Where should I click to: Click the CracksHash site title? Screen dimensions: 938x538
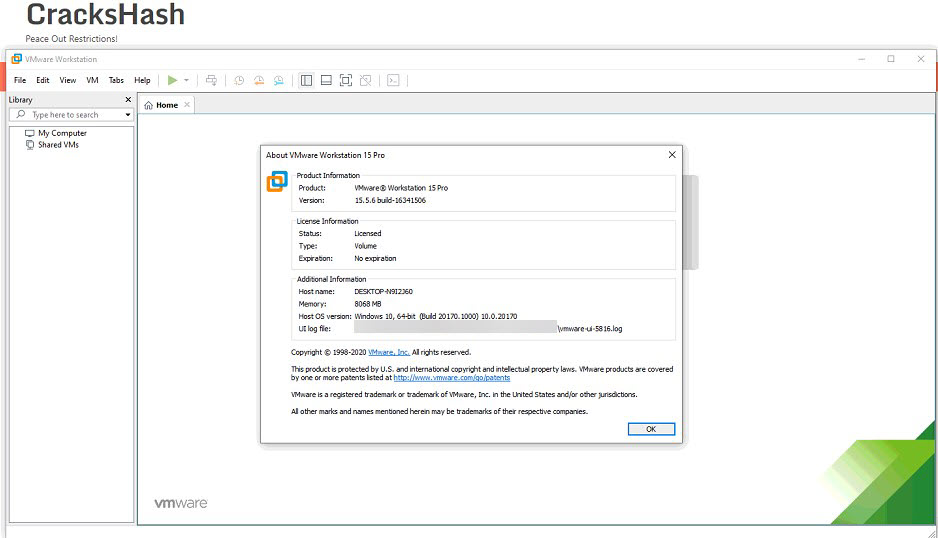(x=106, y=14)
